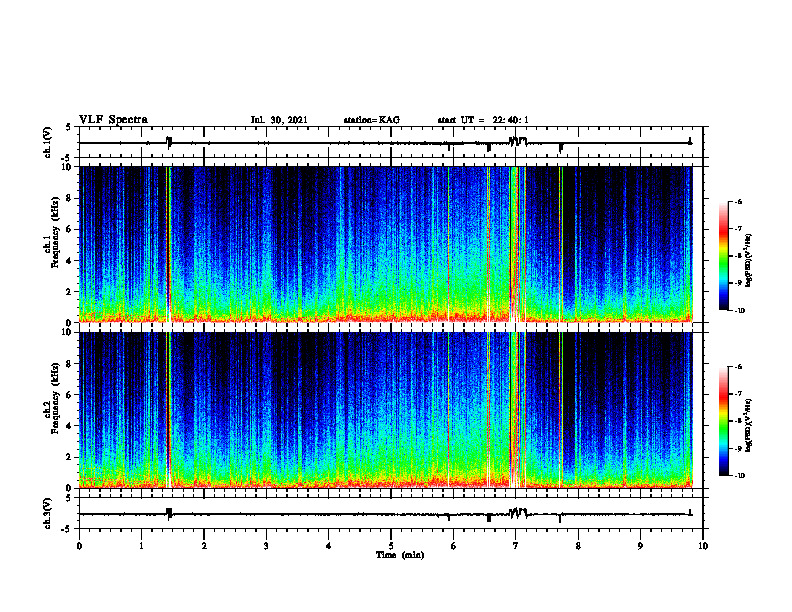This screenshot has width=792, height=612.
Task: Click the ch.2 colorbar log(PSD) label
Action: 749,425
